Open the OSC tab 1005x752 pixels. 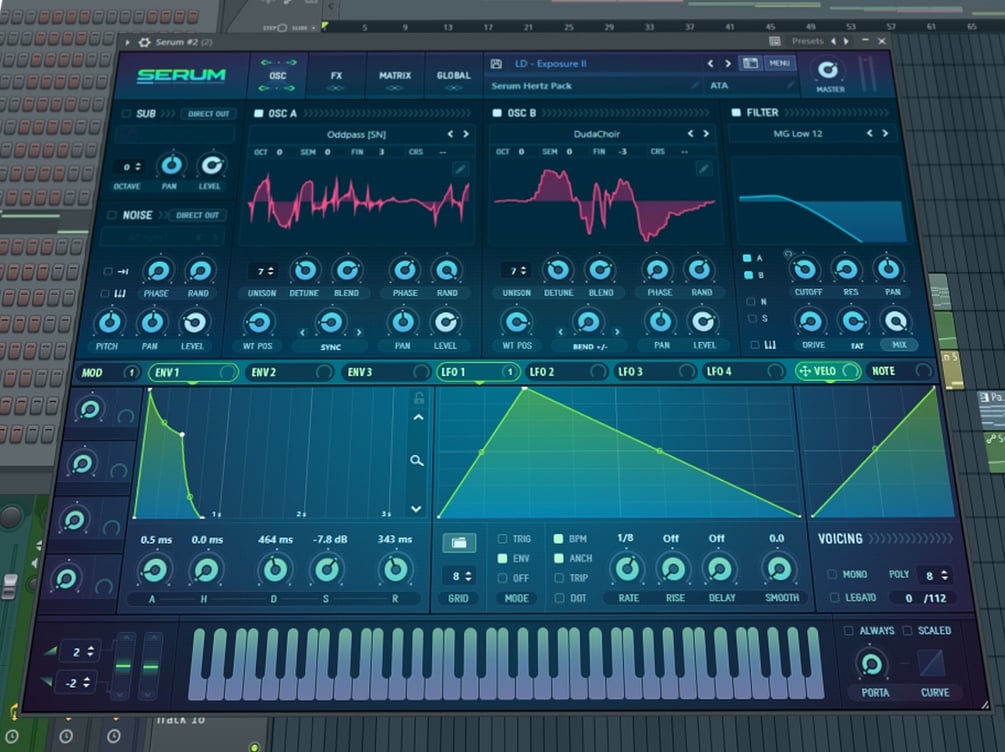[x=278, y=76]
